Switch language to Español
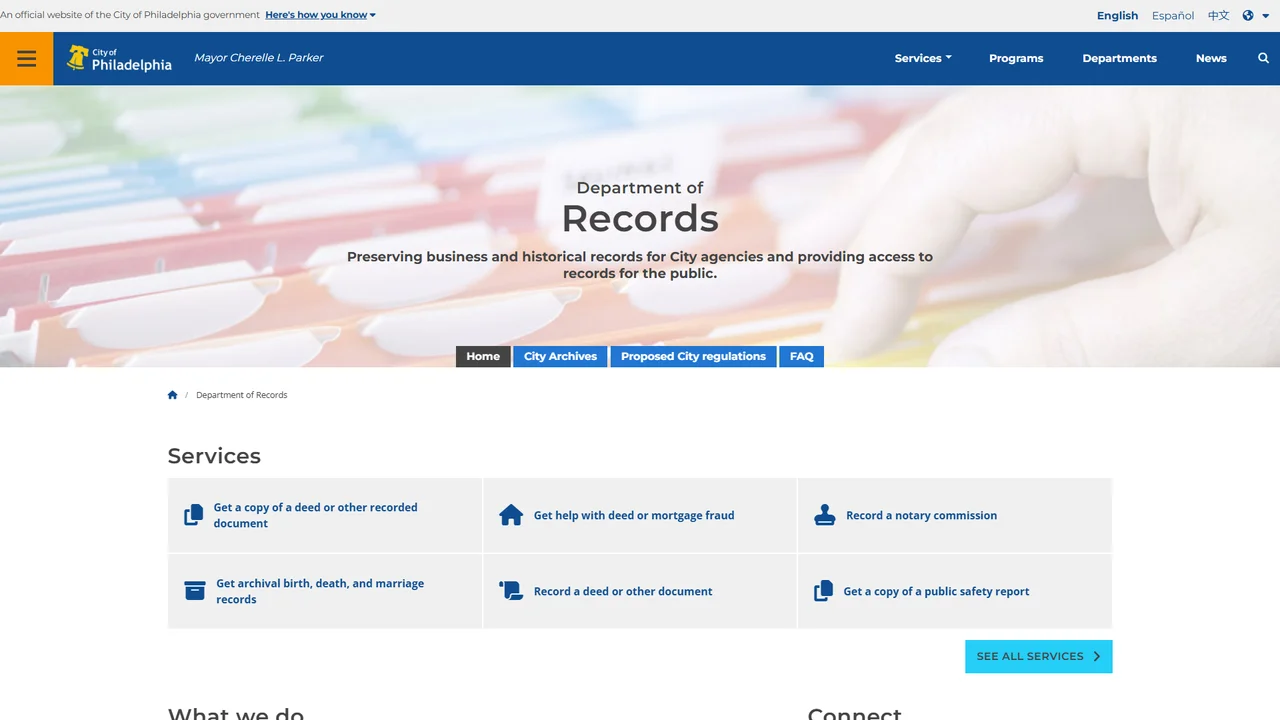 (x=1173, y=15)
